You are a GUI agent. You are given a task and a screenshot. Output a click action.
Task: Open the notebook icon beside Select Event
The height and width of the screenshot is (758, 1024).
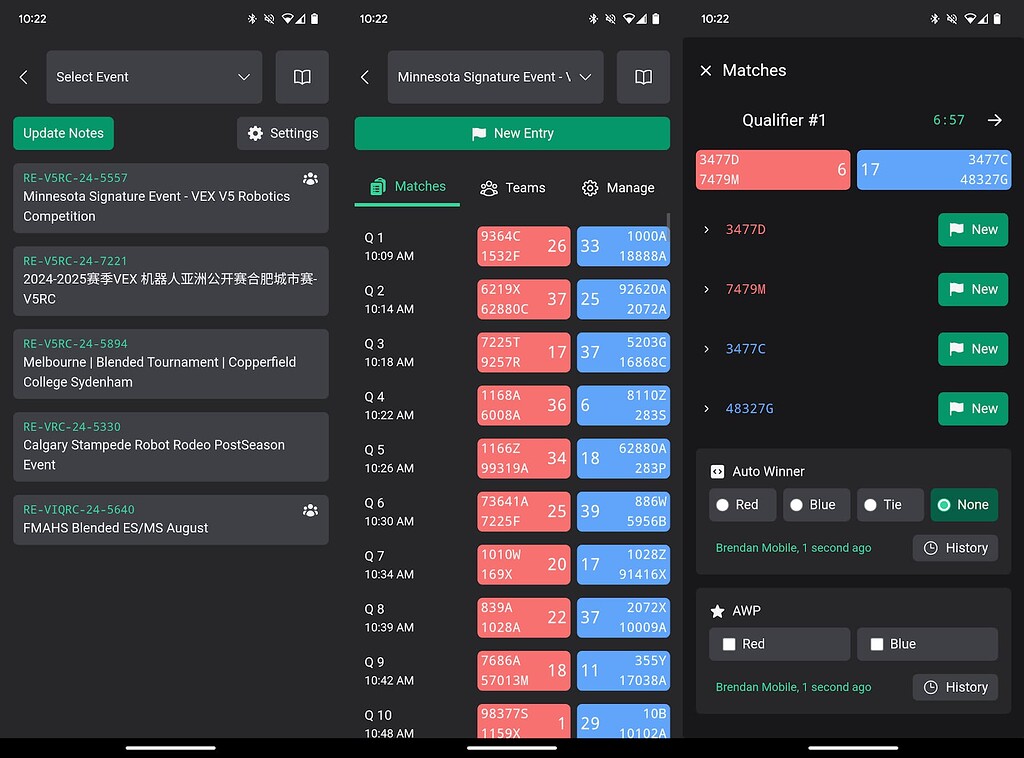[302, 77]
